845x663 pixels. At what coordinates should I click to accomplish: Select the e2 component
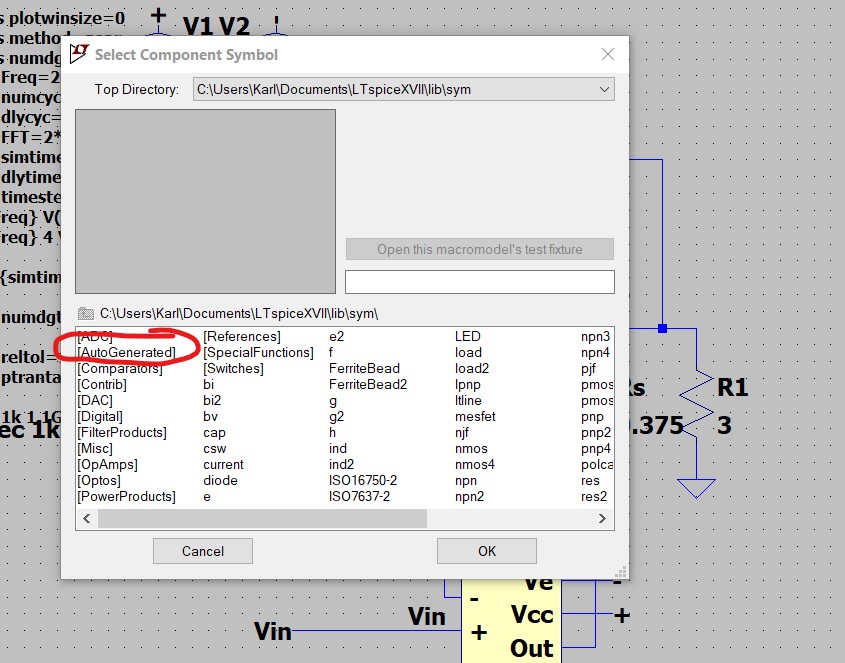(336, 336)
